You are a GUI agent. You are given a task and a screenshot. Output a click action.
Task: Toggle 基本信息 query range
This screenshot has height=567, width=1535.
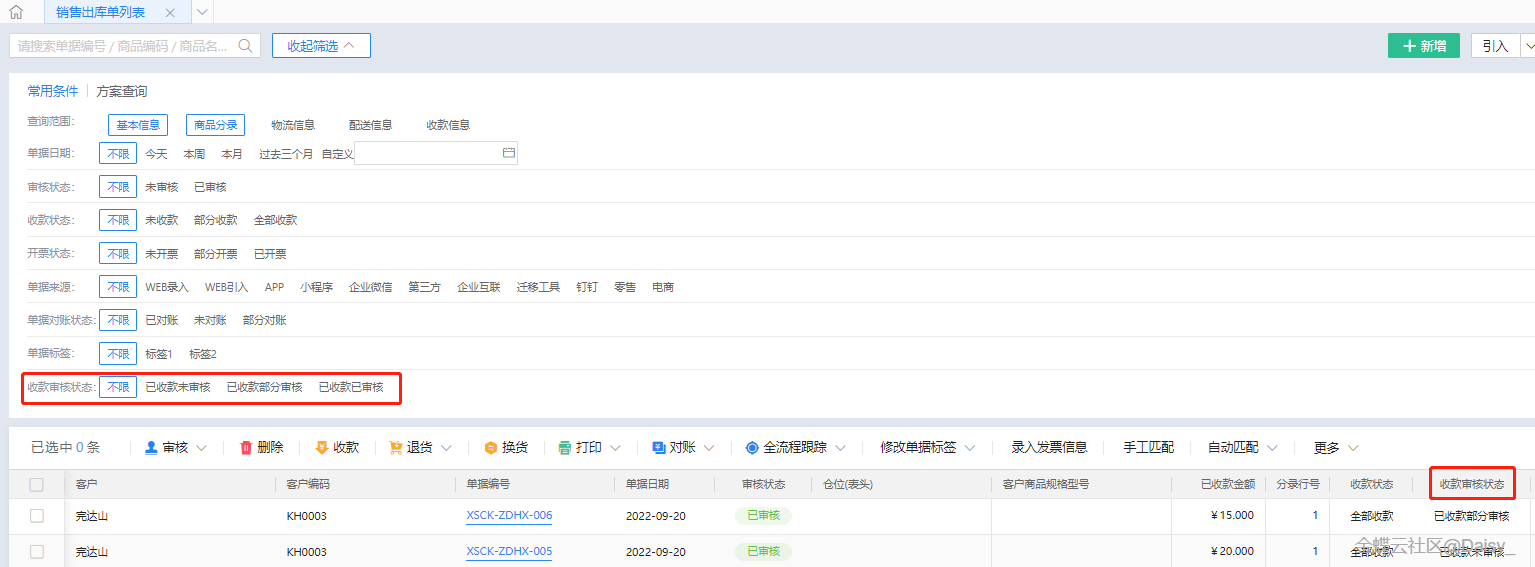coord(138,125)
